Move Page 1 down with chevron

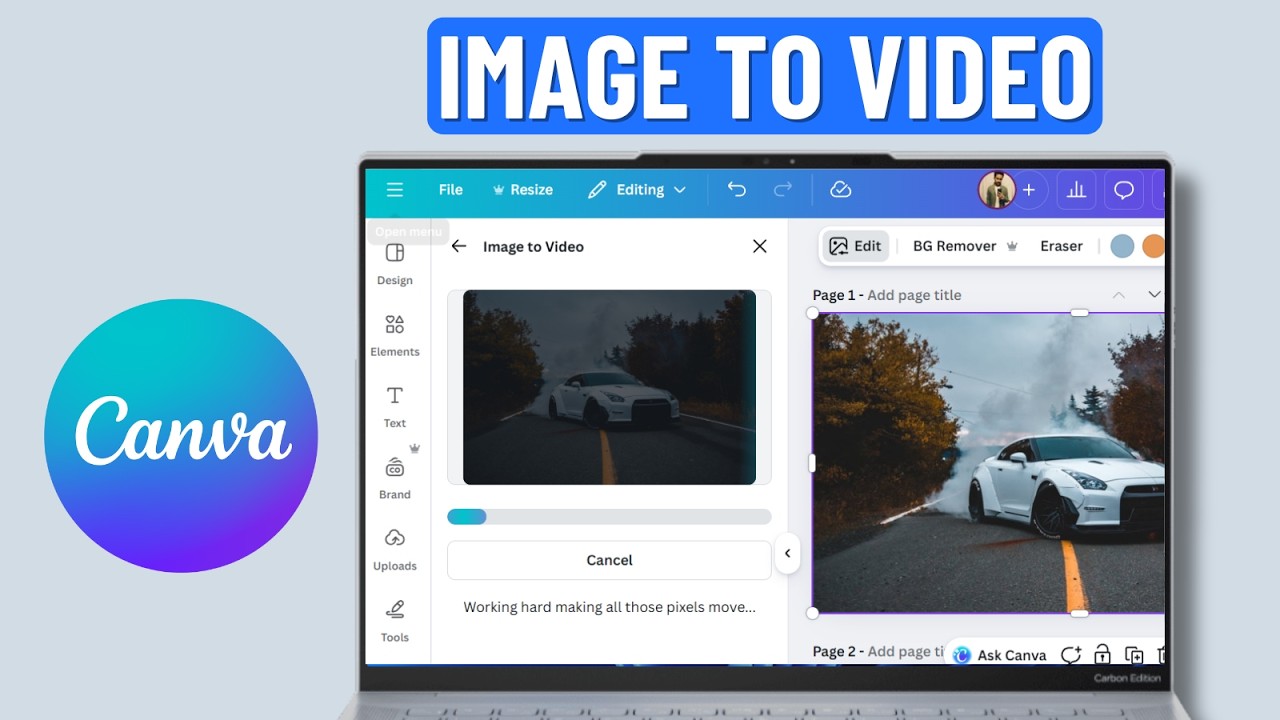(x=1154, y=295)
